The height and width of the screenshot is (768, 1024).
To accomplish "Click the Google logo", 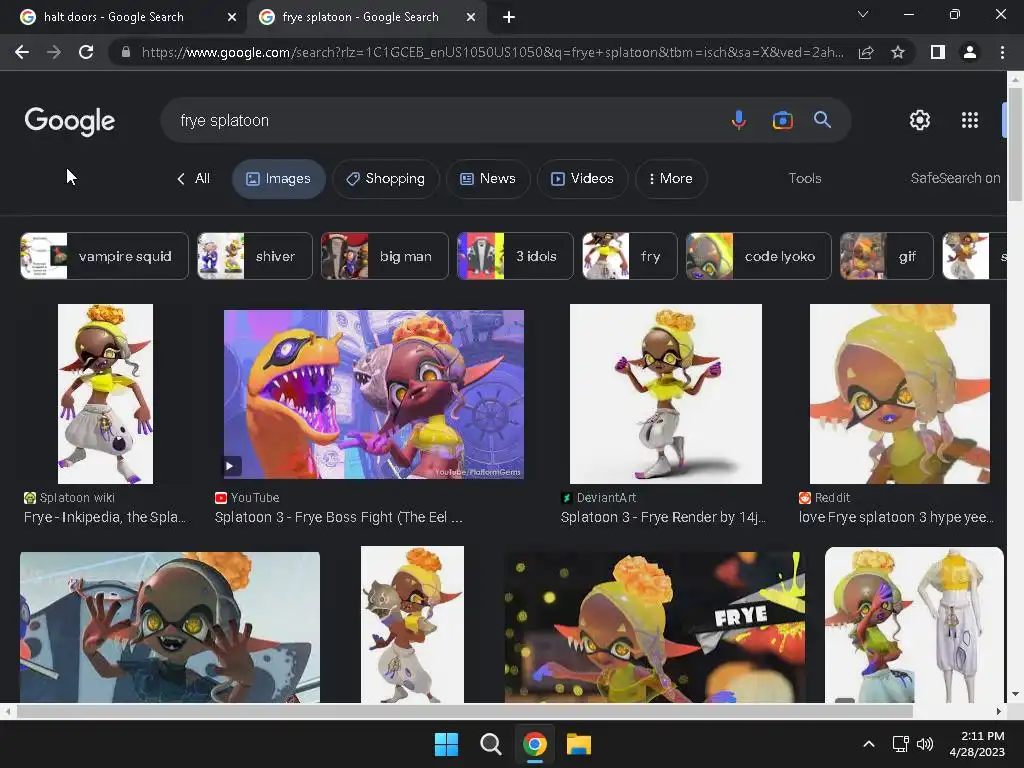I will pyautogui.click(x=70, y=121).
